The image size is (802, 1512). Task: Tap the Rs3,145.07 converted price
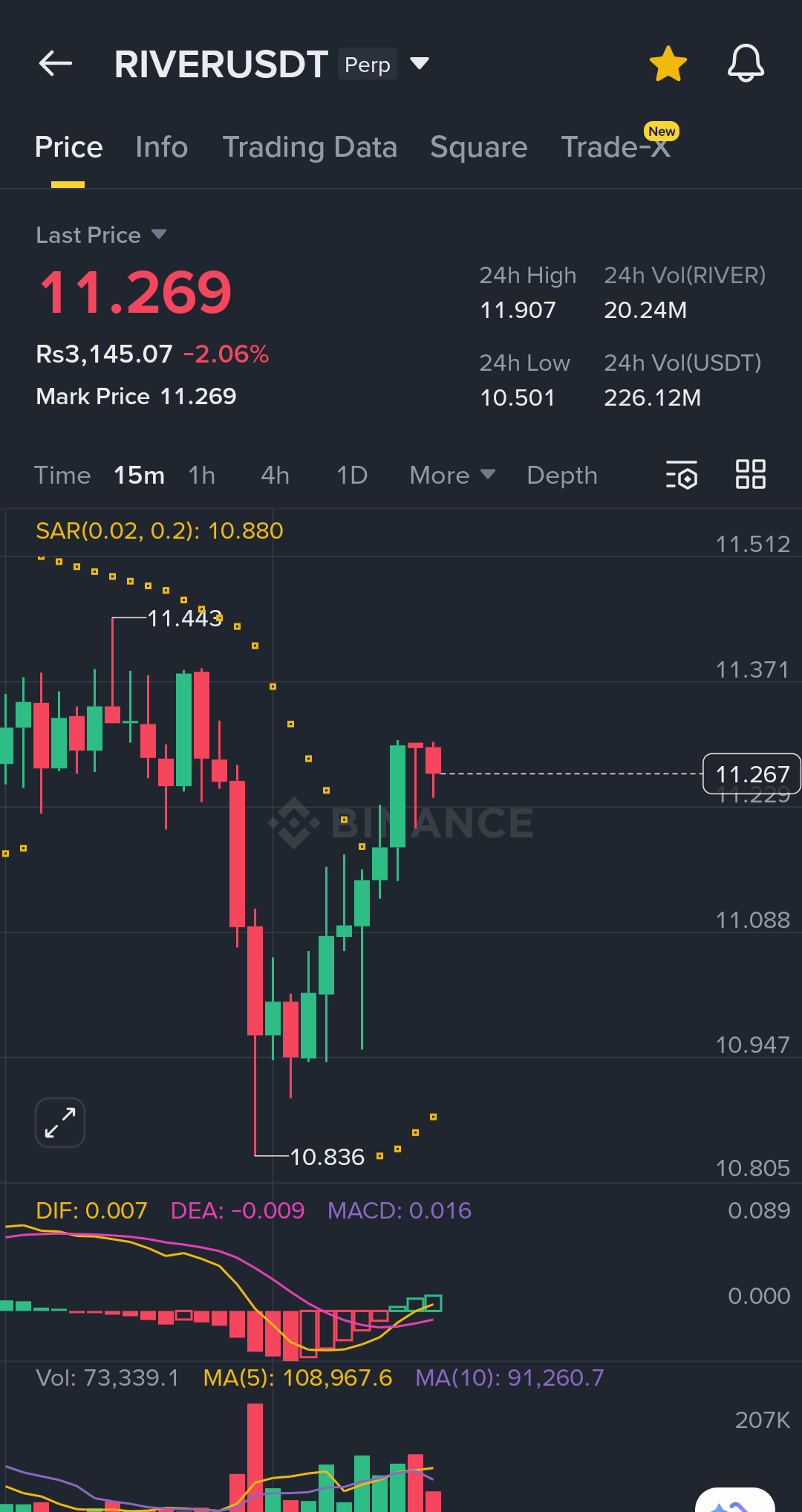tap(104, 354)
